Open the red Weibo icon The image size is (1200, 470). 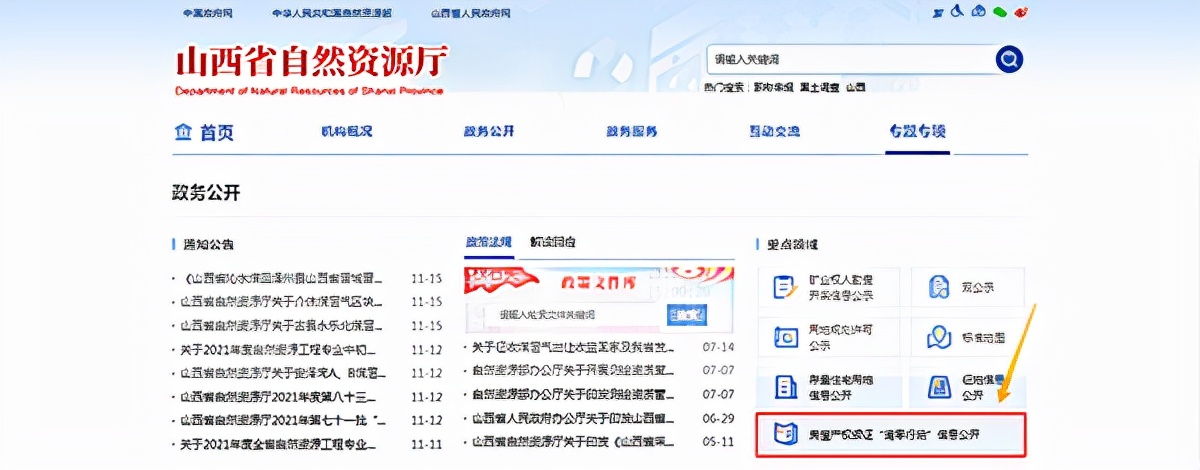(1021, 12)
